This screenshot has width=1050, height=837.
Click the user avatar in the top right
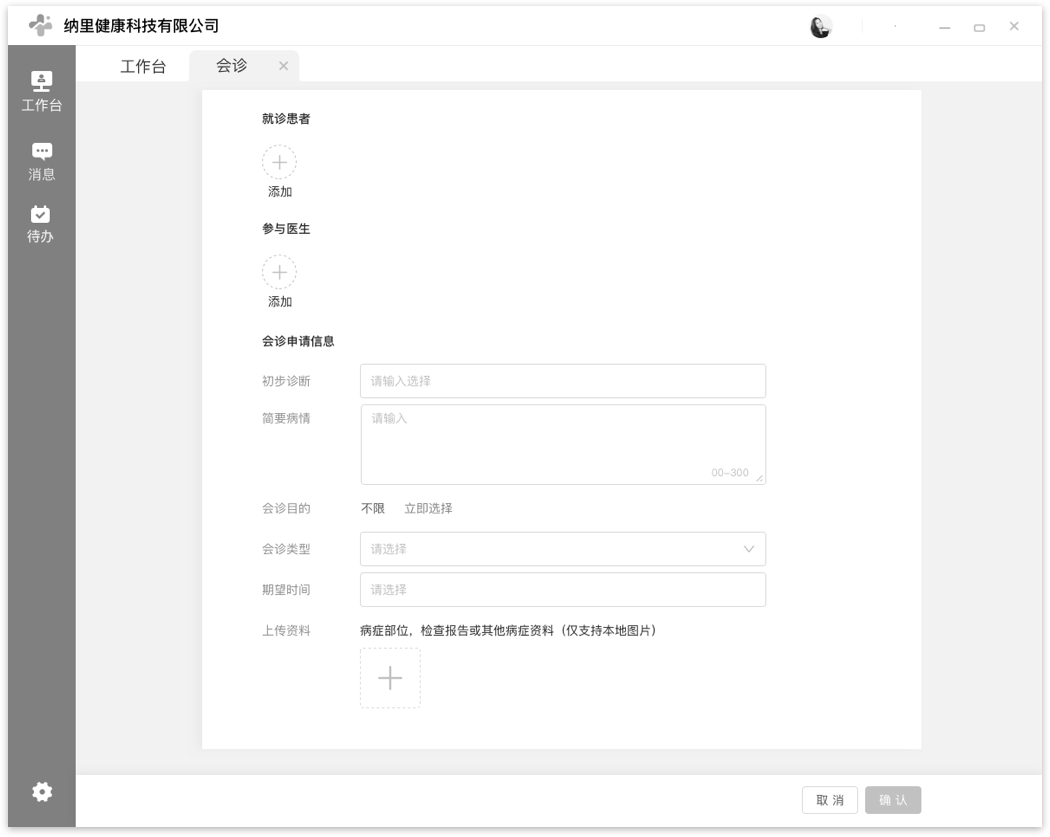[821, 26]
